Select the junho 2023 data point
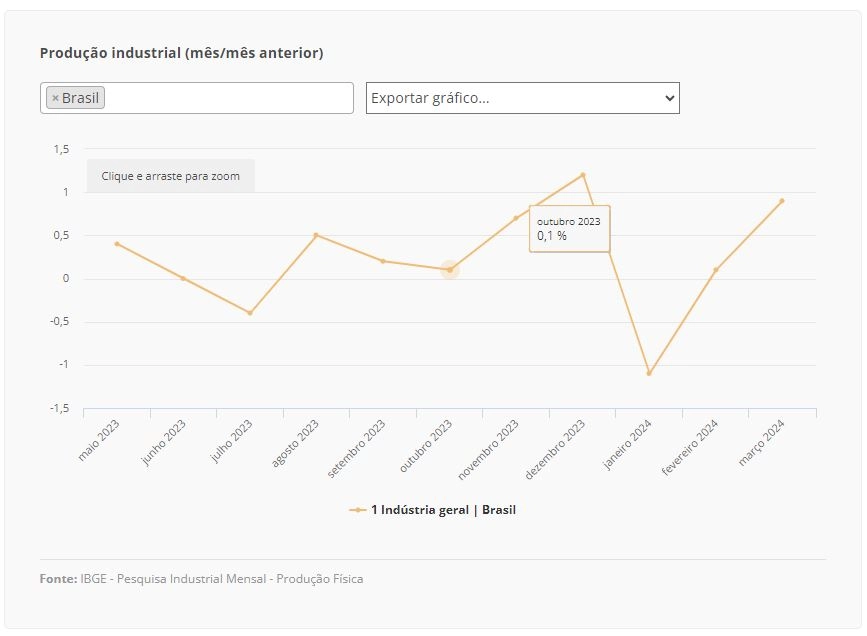The width and height of the screenshot is (867, 636). (184, 279)
